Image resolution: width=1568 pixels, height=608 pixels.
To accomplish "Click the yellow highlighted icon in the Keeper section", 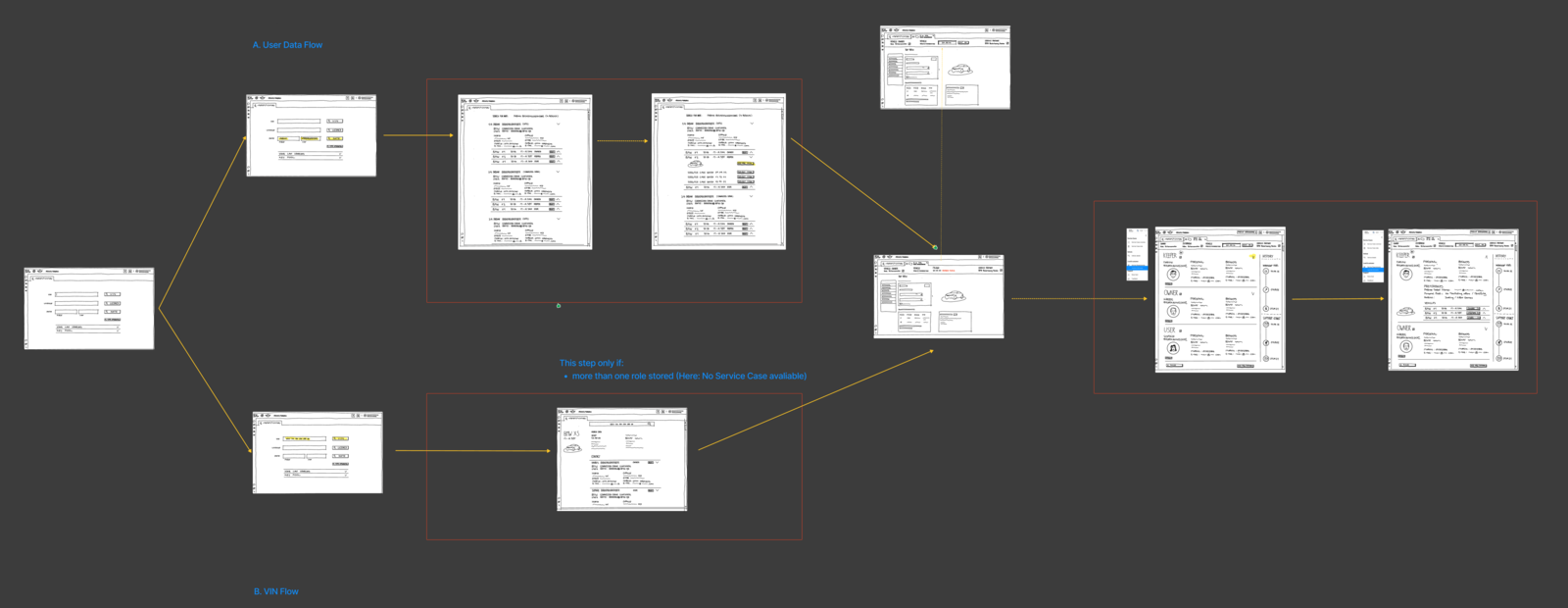I will click(x=1252, y=257).
